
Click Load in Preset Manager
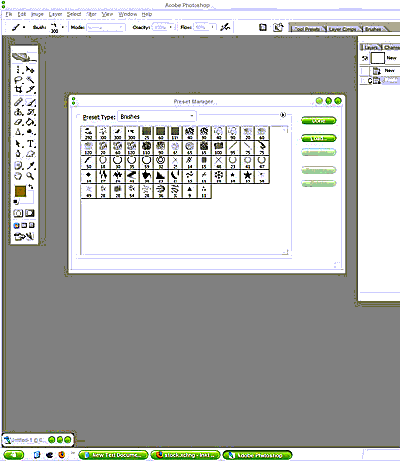tap(319, 138)
